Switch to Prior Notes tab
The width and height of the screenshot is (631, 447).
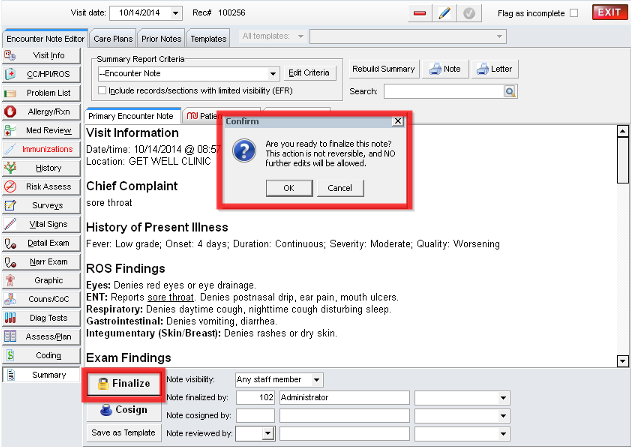[161, 39]
